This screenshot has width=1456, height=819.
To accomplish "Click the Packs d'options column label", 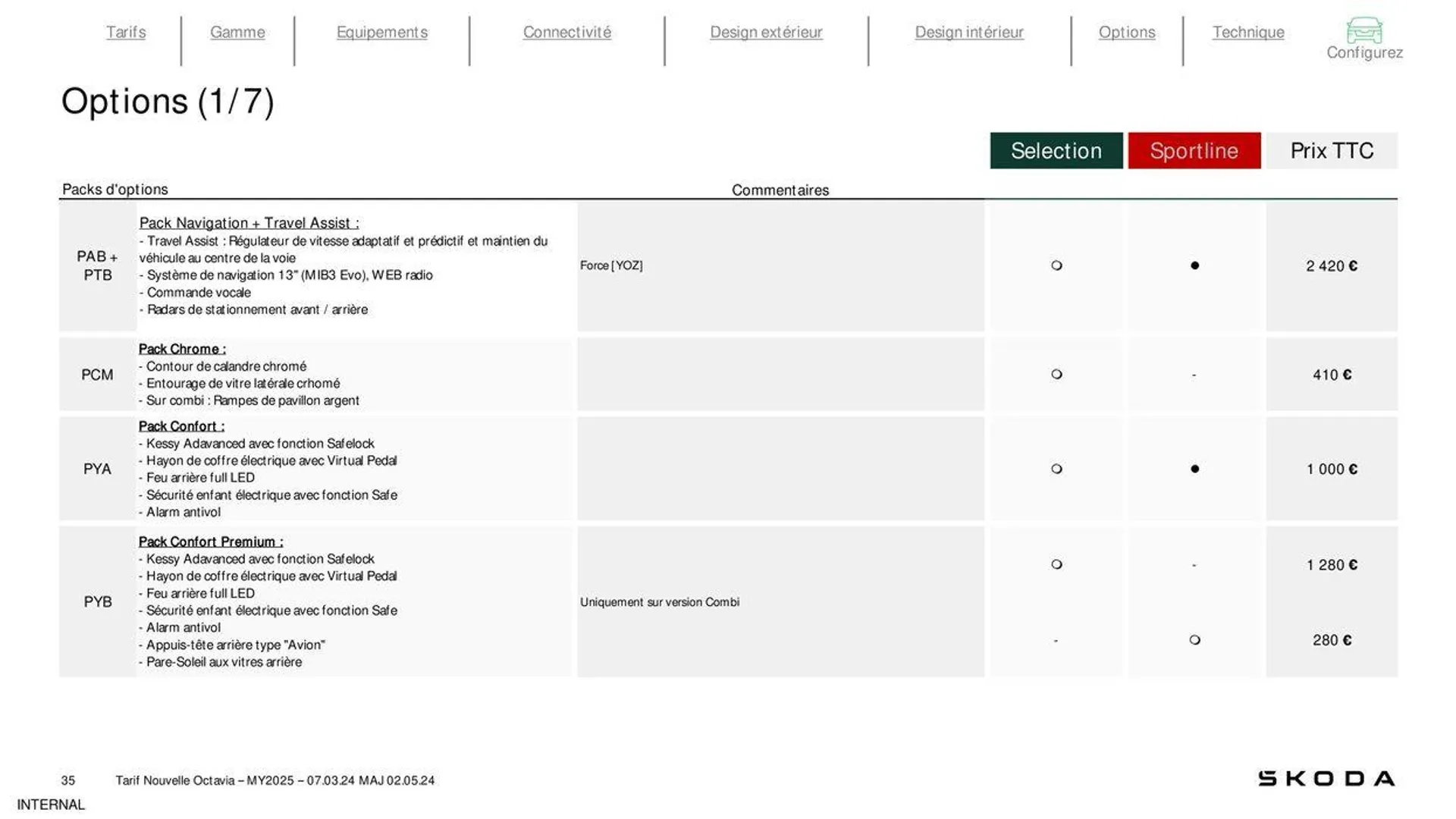I will (115, 190).
